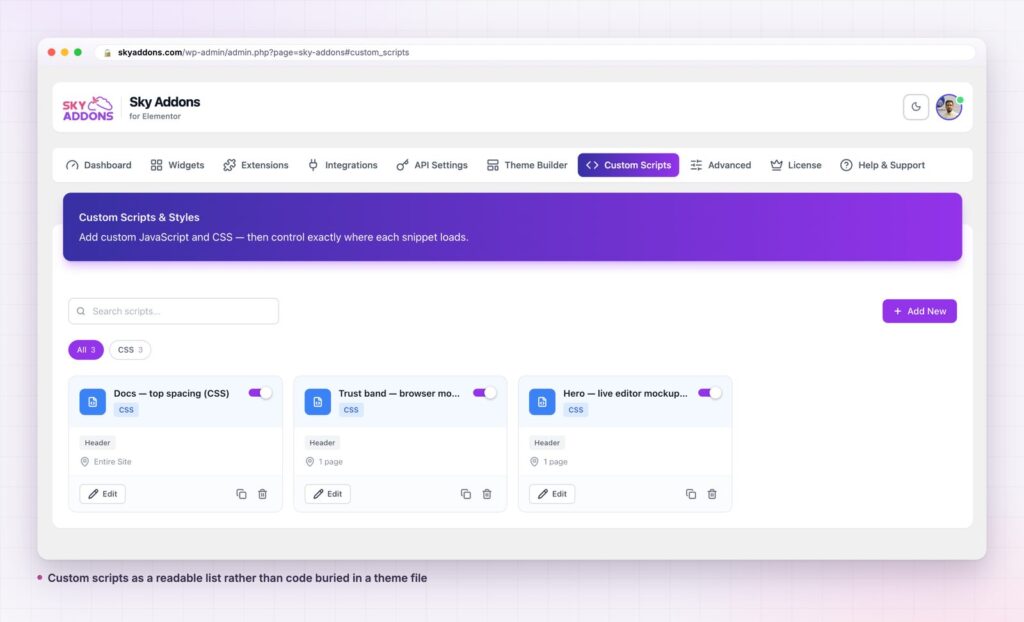This screenshot has height=622, width=1024.
Task: Click the browser address bar URL
Action: [263, 52]
